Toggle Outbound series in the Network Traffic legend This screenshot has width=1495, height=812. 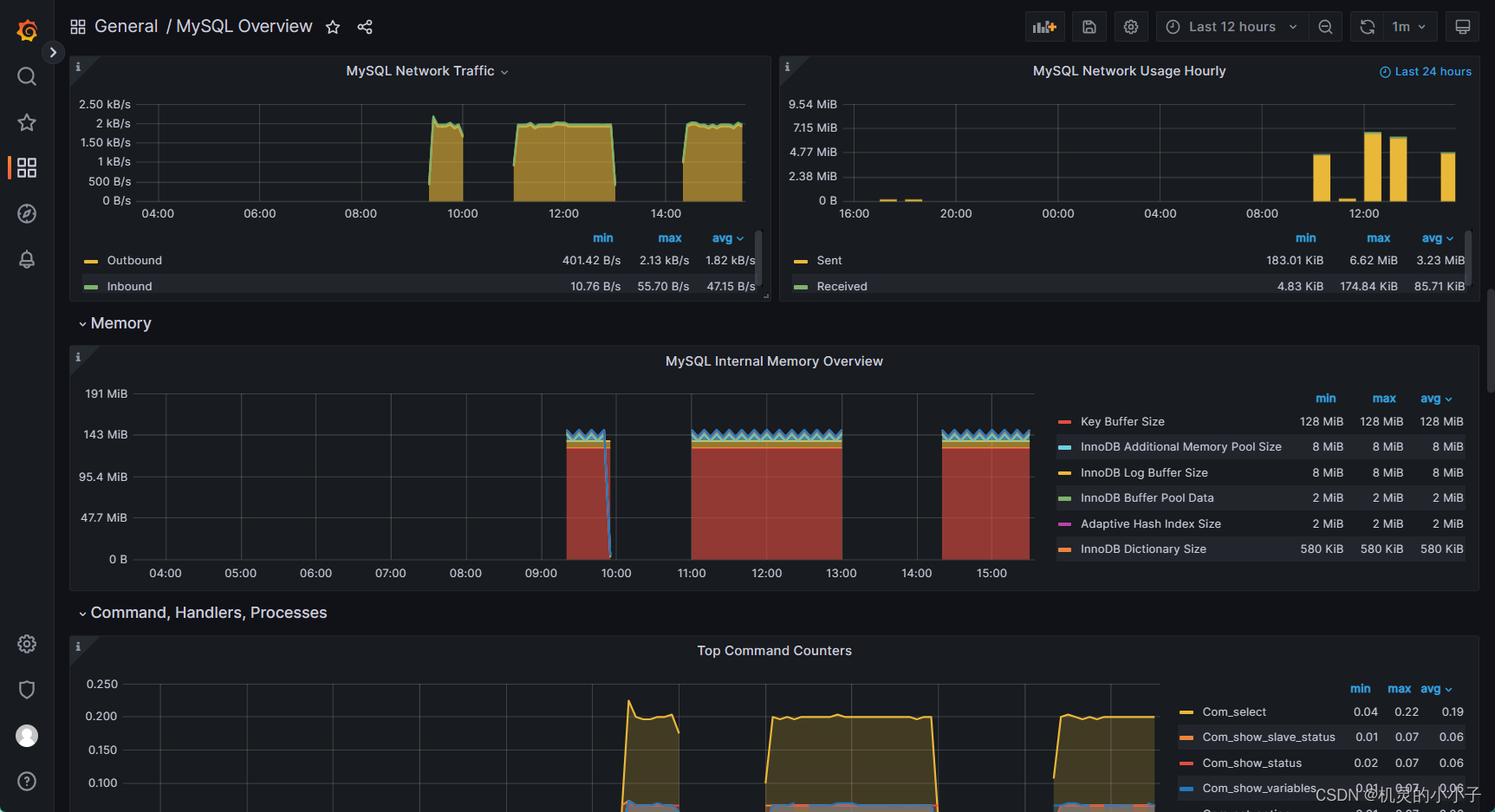coord(134,260)
